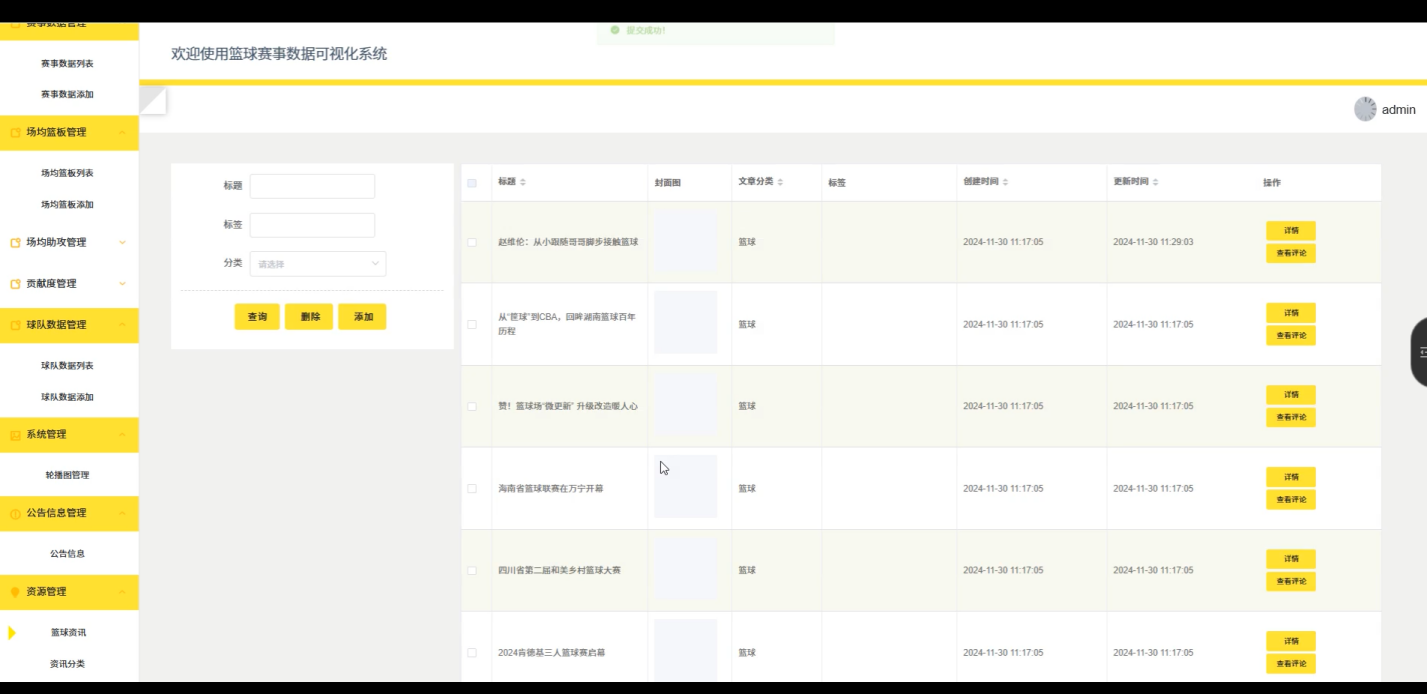Select 公告信息 submenu item
The height and width of the screenshot is (694, 1427).
pyautogui.click(x=67, y=553)
